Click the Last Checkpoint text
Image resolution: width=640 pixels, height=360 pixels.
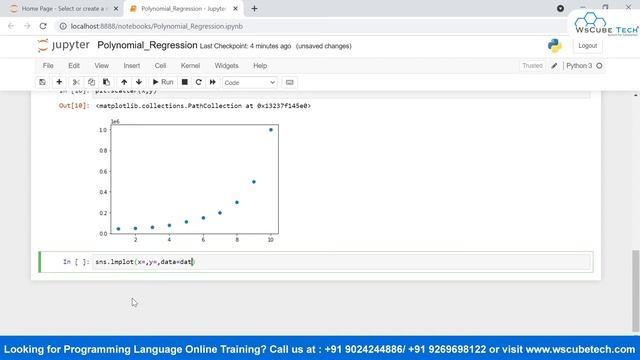[245, 46]
